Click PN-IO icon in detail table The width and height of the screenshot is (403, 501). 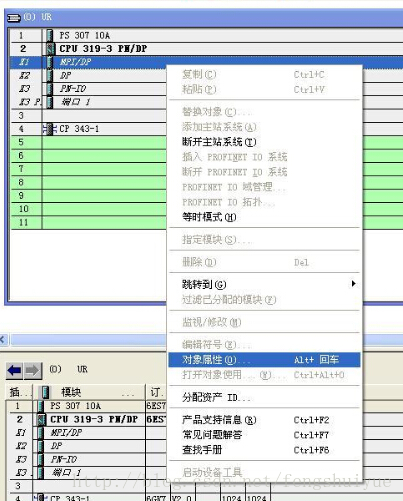[x=40, y=459]
